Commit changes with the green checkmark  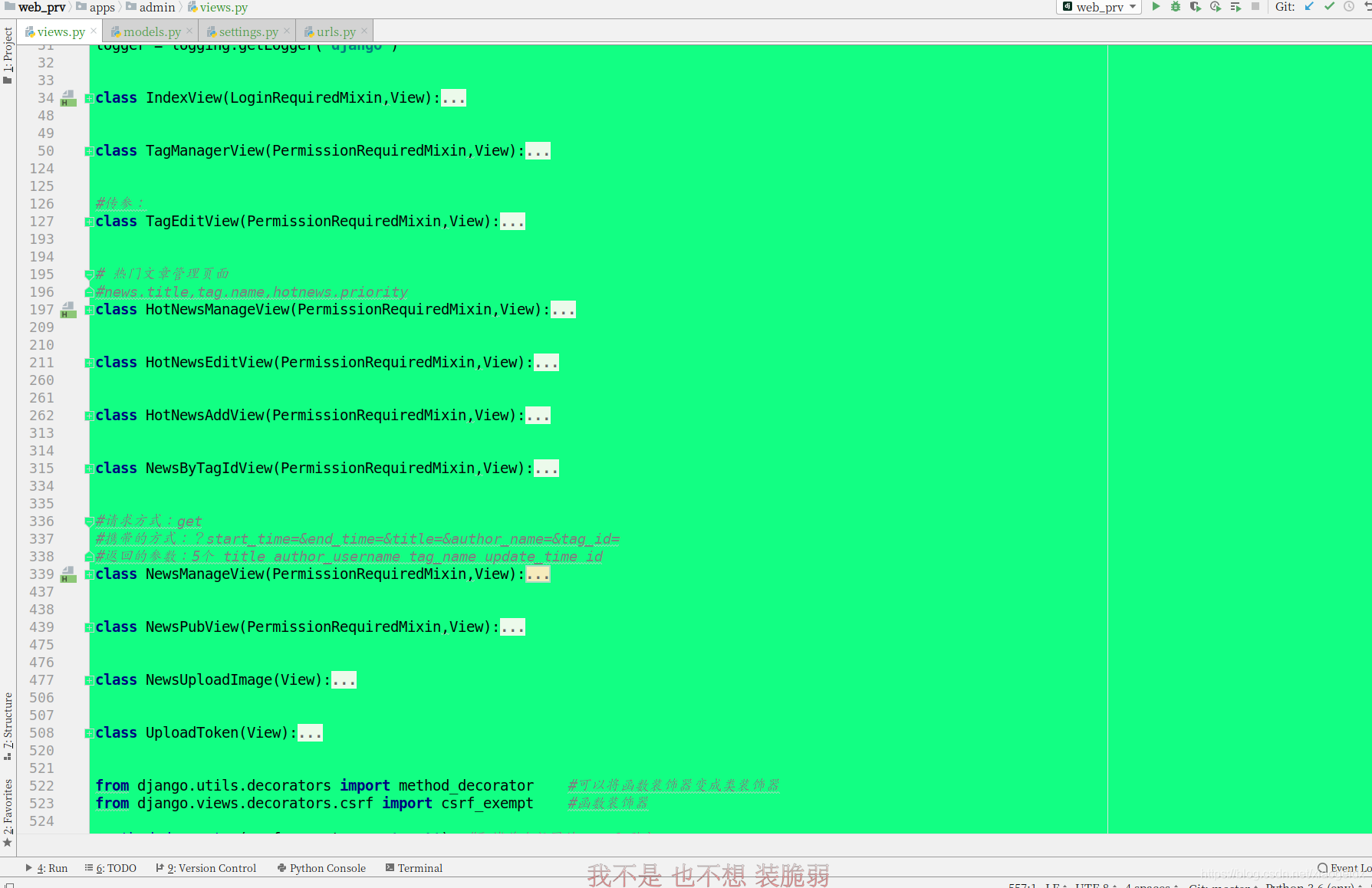(x=1329, y=7)
